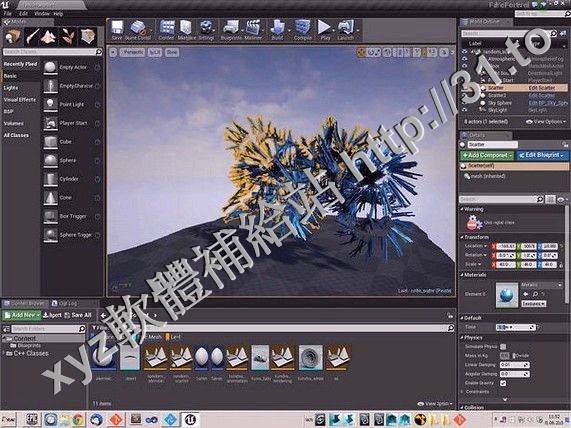Toggle visibility eye for SkyLight actor
The width and height of the screenshot is (571, 428).
click(x=464, y=110)
